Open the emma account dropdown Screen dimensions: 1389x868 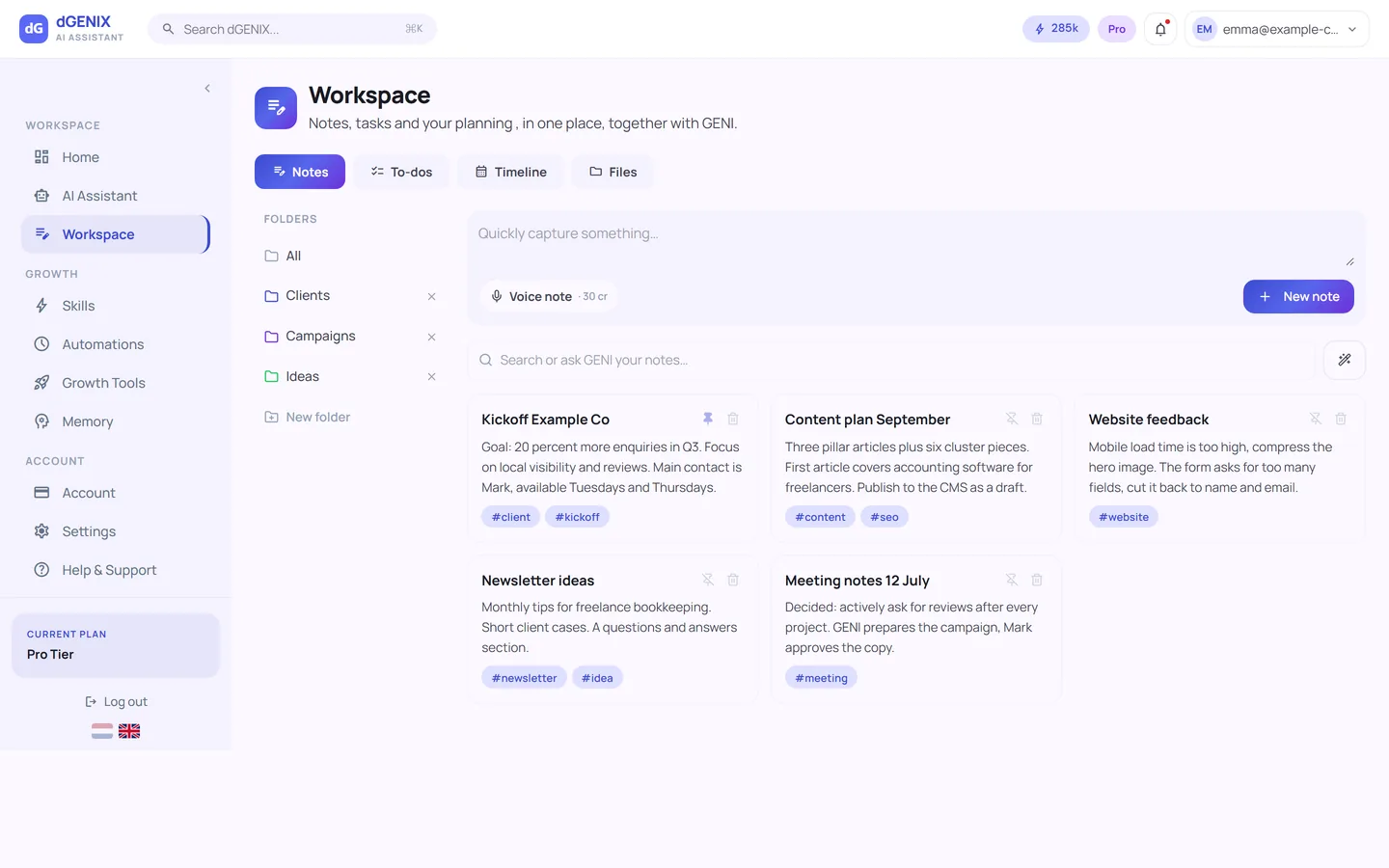1277,29
